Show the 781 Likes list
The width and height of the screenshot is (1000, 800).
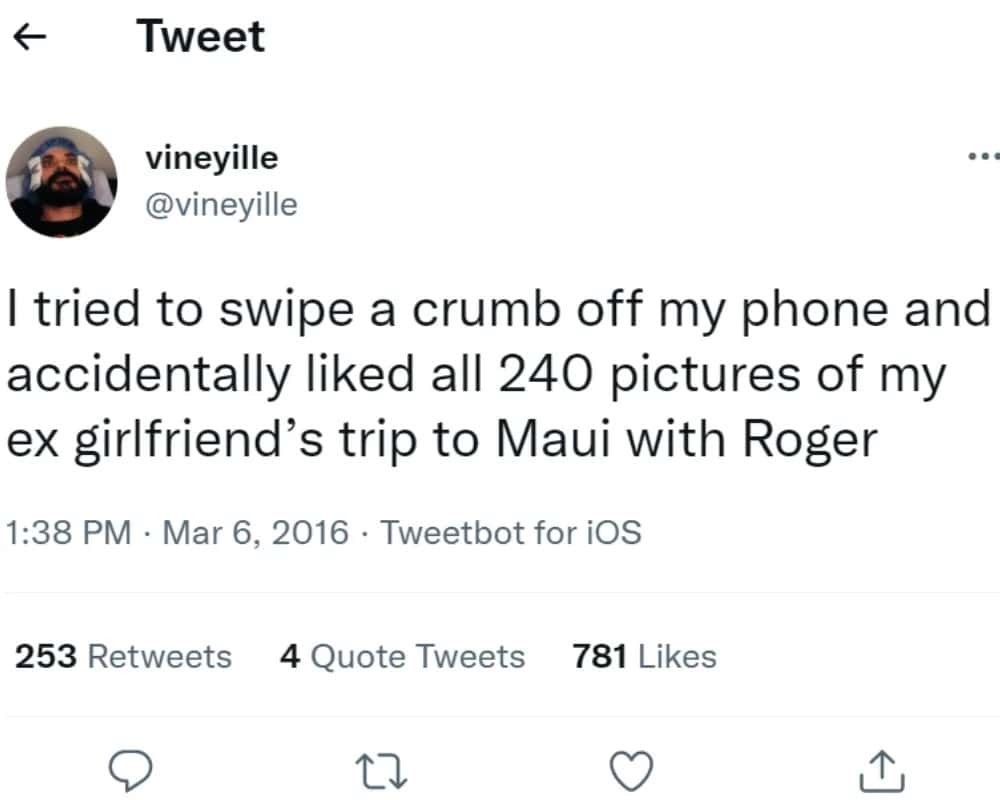644,657
